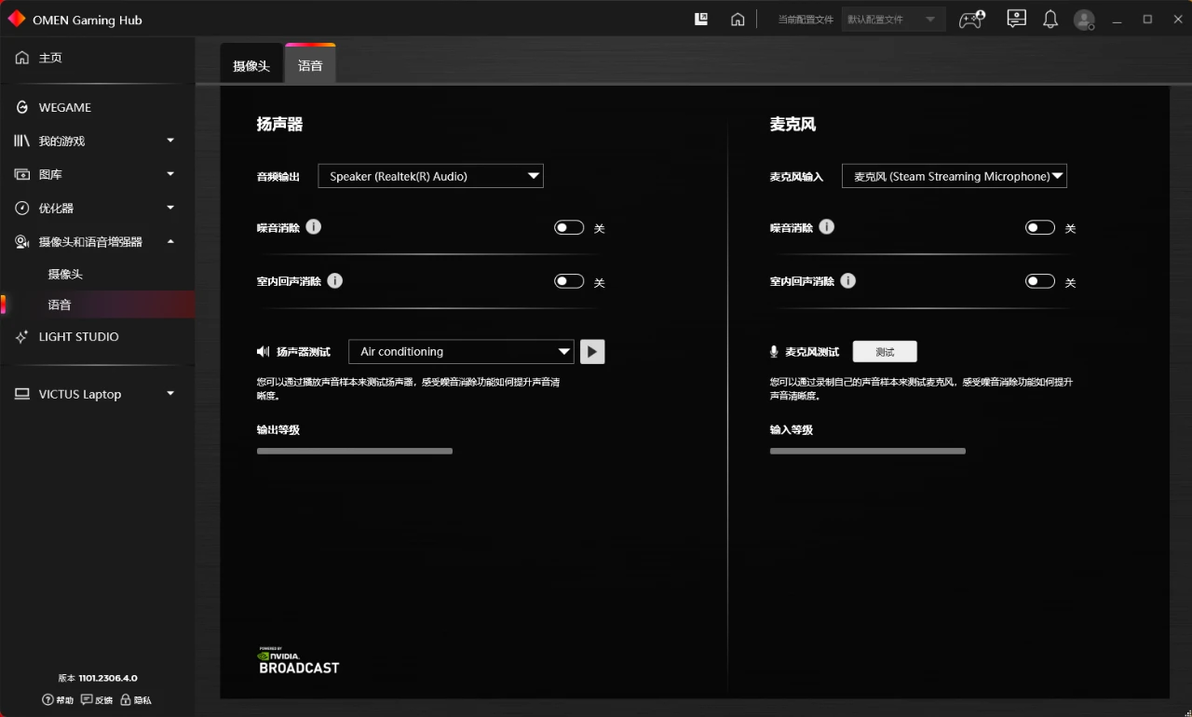Image resolution: width=1192 pixels, height=717 pixels.
Task: Open the notifications bell icon
Action: pos(1050,20)
